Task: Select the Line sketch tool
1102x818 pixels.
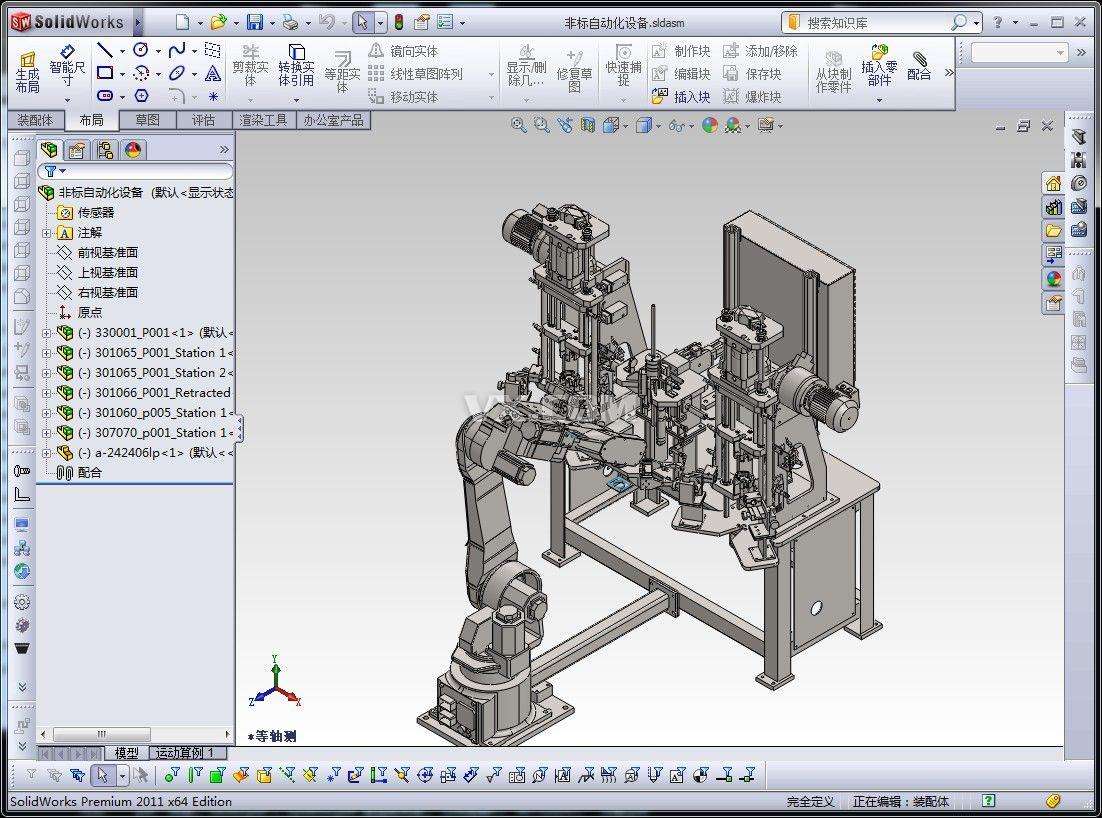Action: pyautogui.click(x=105, y=50)
